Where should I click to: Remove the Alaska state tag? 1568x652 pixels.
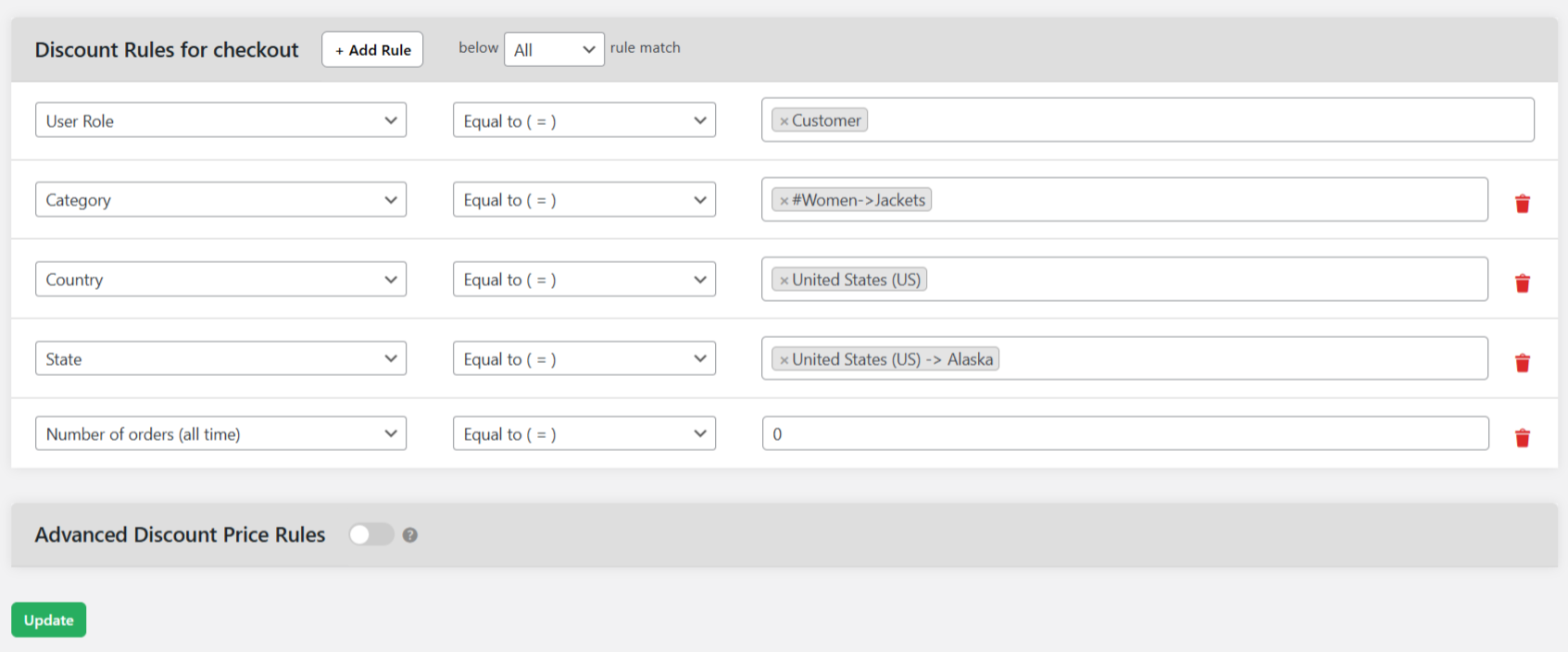click(784, 360)
